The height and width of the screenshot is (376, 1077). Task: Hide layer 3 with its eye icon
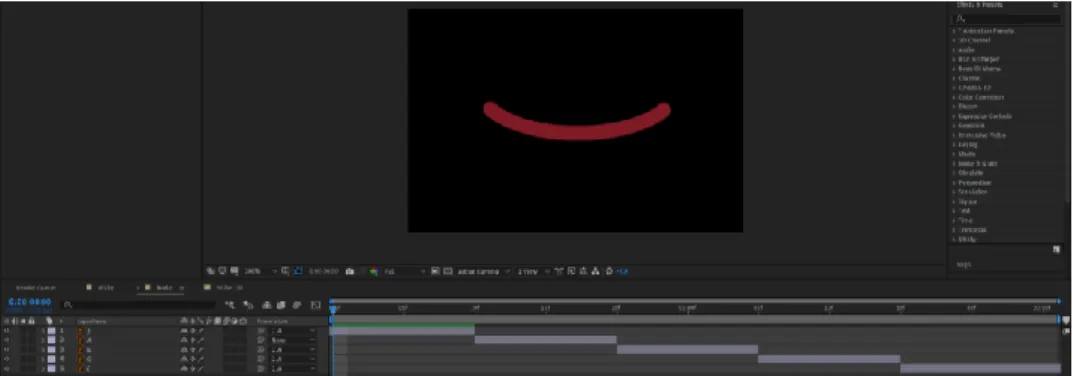click(7, 349)
